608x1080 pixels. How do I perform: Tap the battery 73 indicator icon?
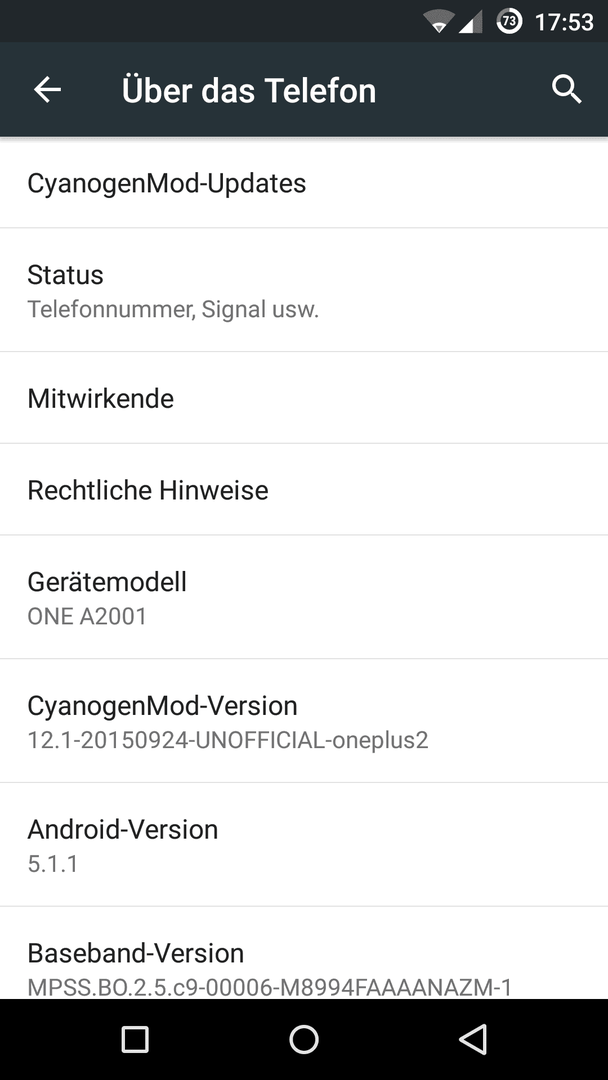[509, 21]
